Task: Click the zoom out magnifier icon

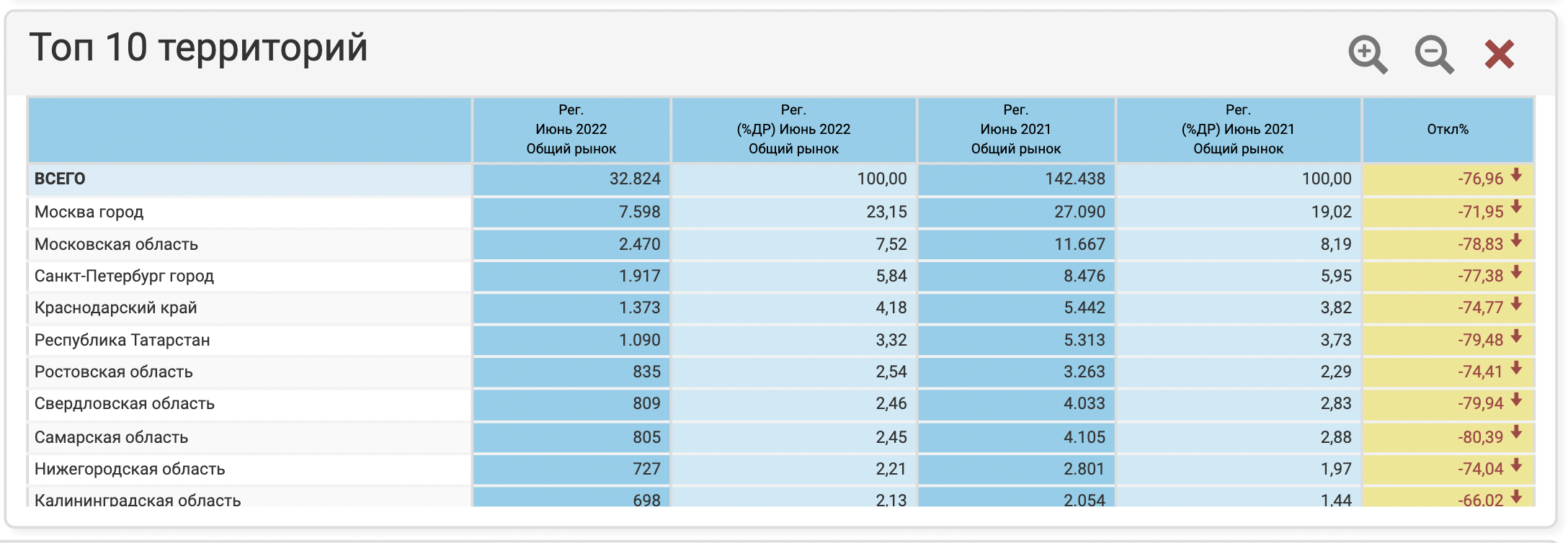Action: pyautogui.click(x=1433, y=54)
